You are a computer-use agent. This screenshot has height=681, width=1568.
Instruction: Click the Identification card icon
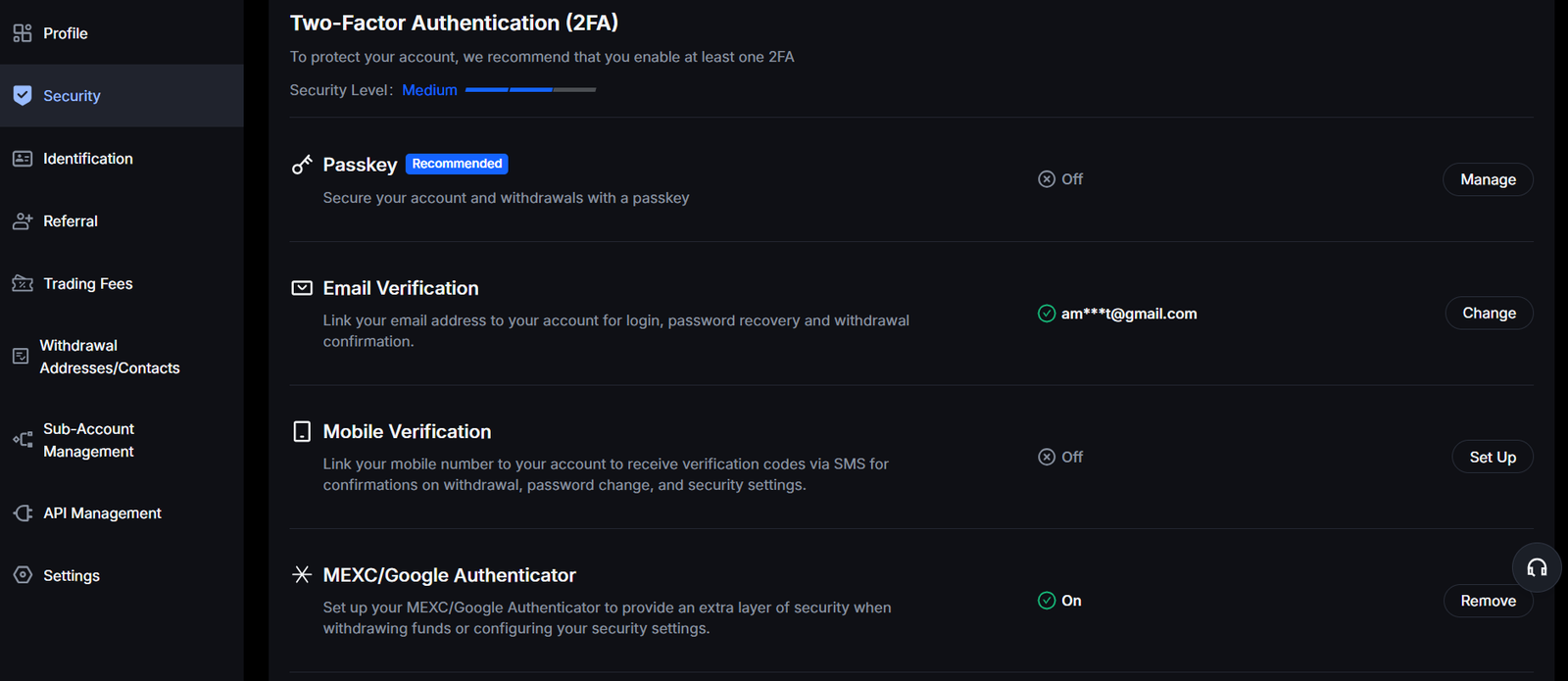click(x=23, y=159)
